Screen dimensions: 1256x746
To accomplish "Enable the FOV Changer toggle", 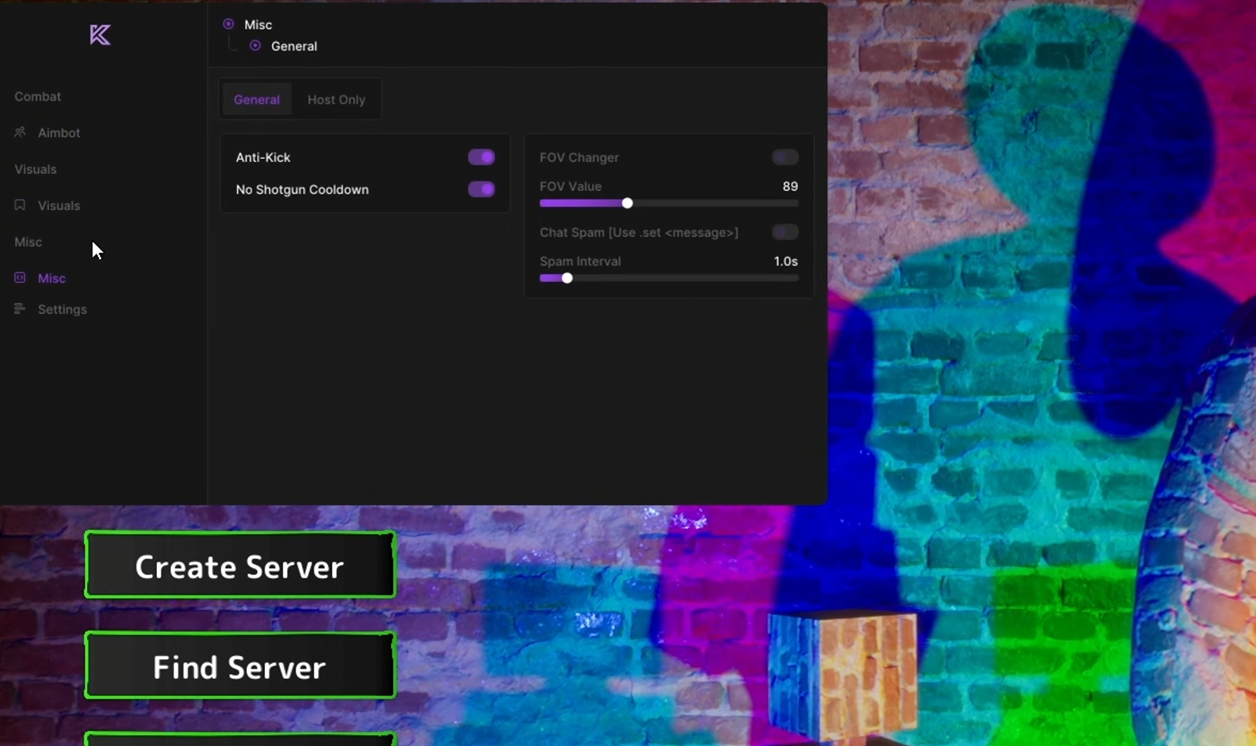I will pos(785,157).
